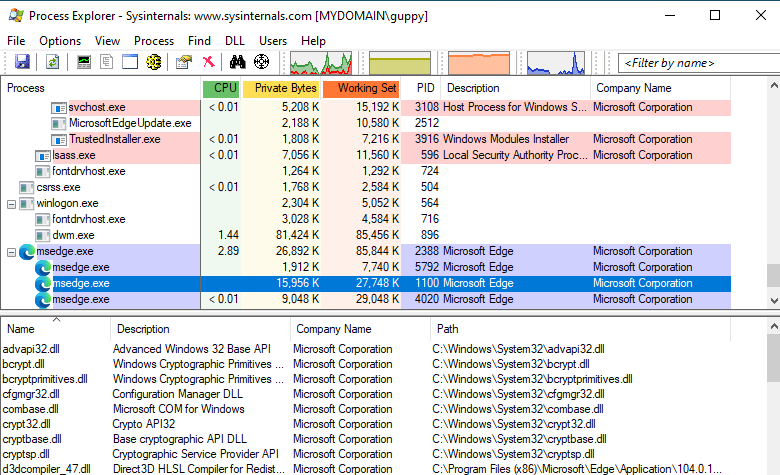The height and width of the screenshot is (475, 780).
Task: Click process list scrollbar up arrow
Action: pos(774,86)
